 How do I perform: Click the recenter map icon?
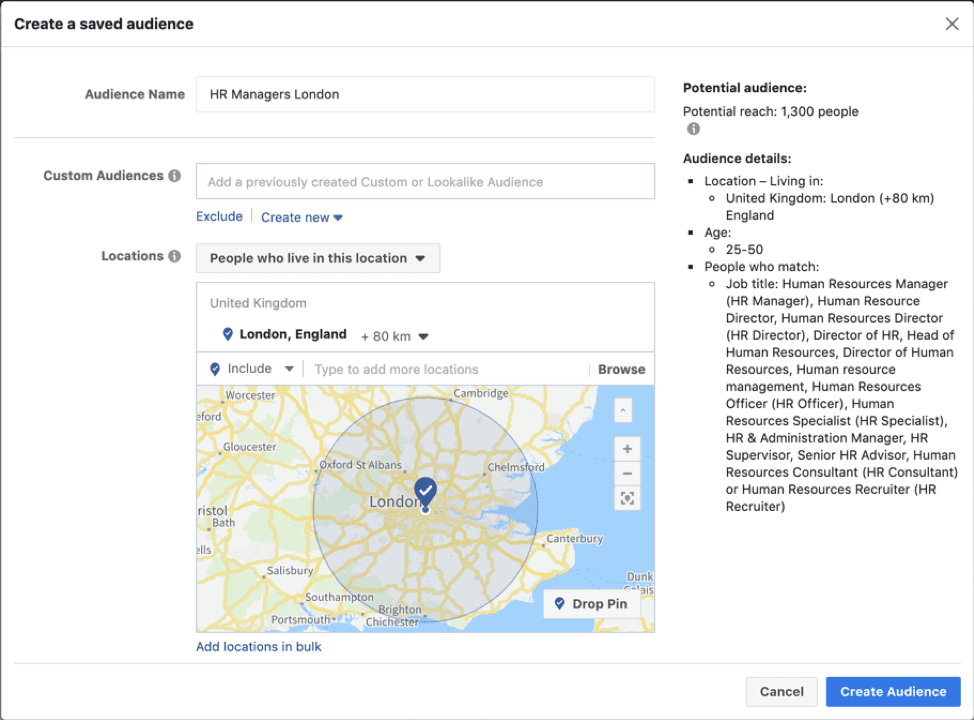pyautogui.click(x=627, y=497)
